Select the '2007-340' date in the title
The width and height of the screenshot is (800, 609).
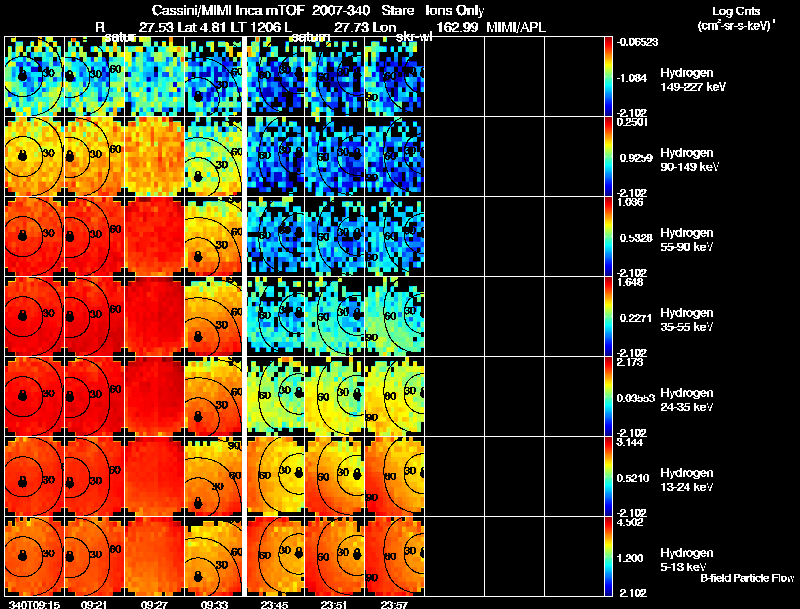click(x=339, y=11)
